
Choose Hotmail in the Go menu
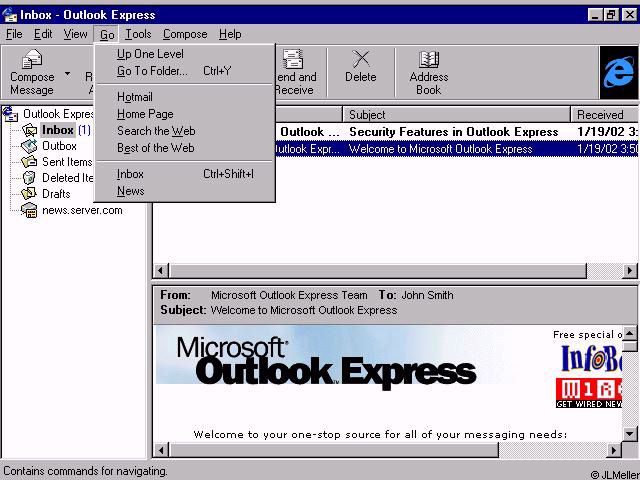coord(185,97)
